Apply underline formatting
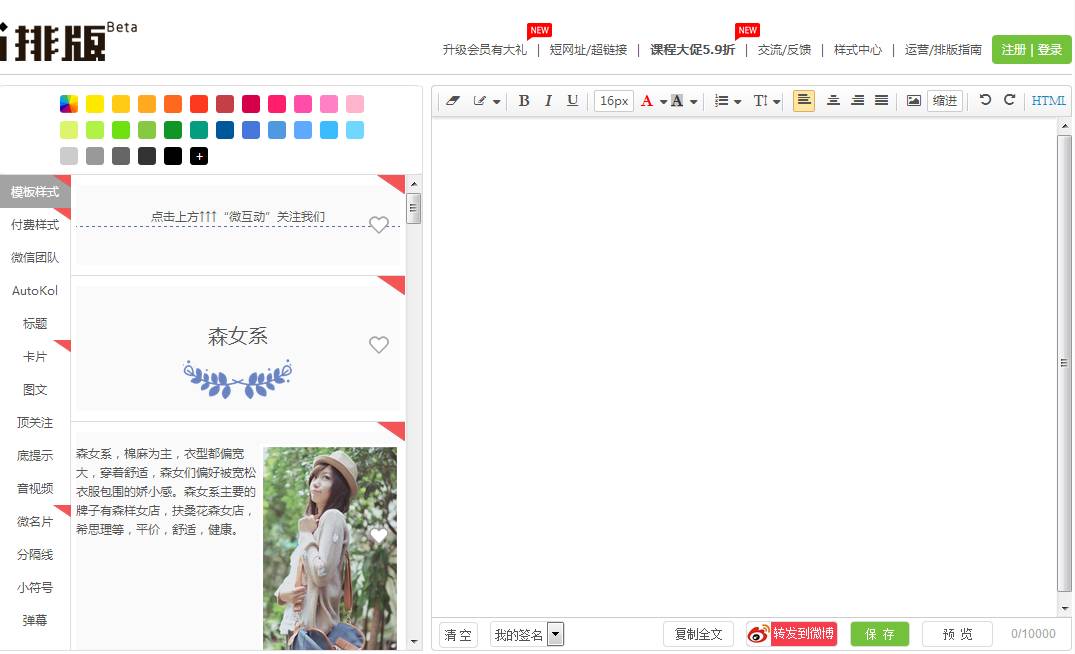 pyautogui.click(x=570, y=100)
